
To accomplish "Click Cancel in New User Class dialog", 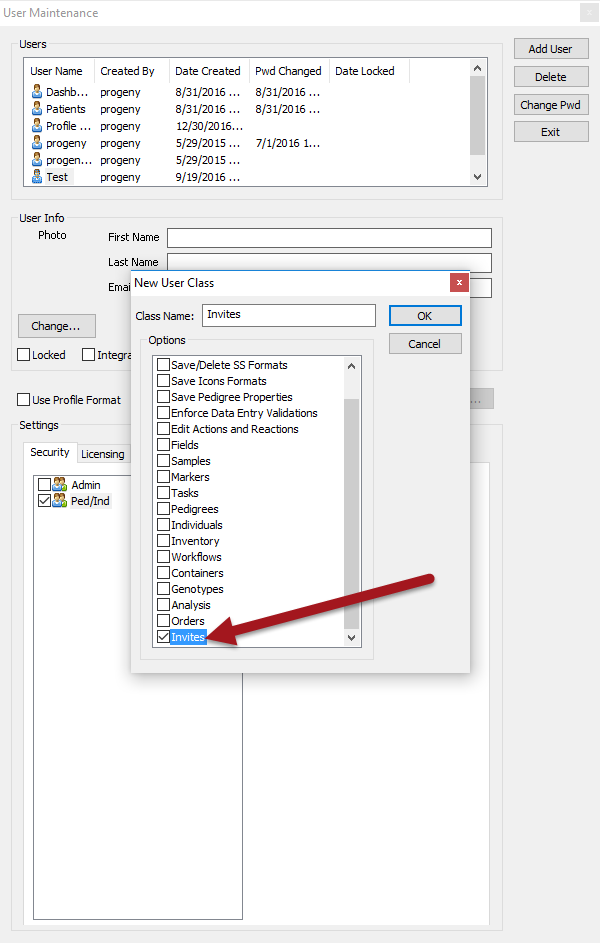I will tap(425, 343).
